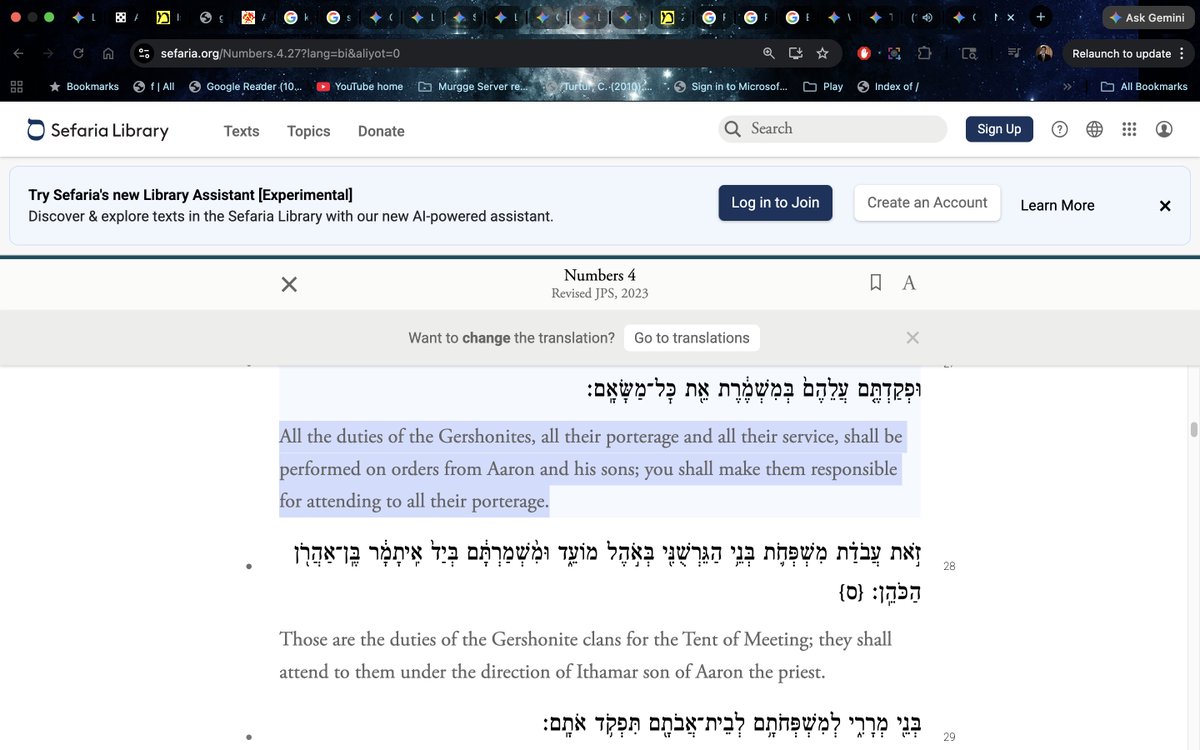This screenshot has width=1200, height=750.
Task: Open the globe language selector
Action: pos(1095,129)
